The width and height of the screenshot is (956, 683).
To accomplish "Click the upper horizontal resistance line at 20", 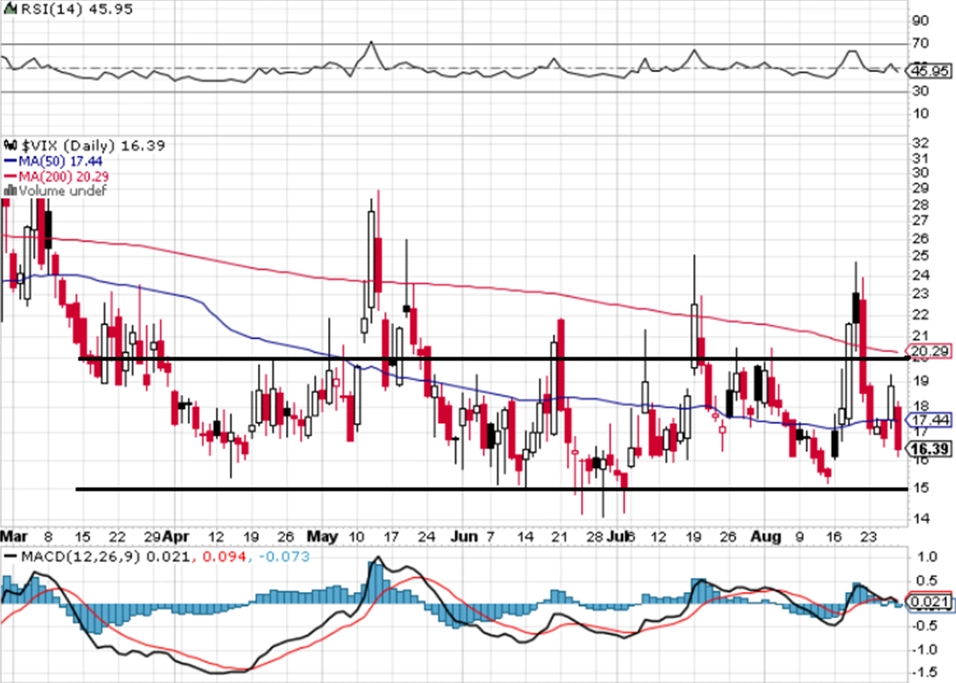I will tap(494, 359).
